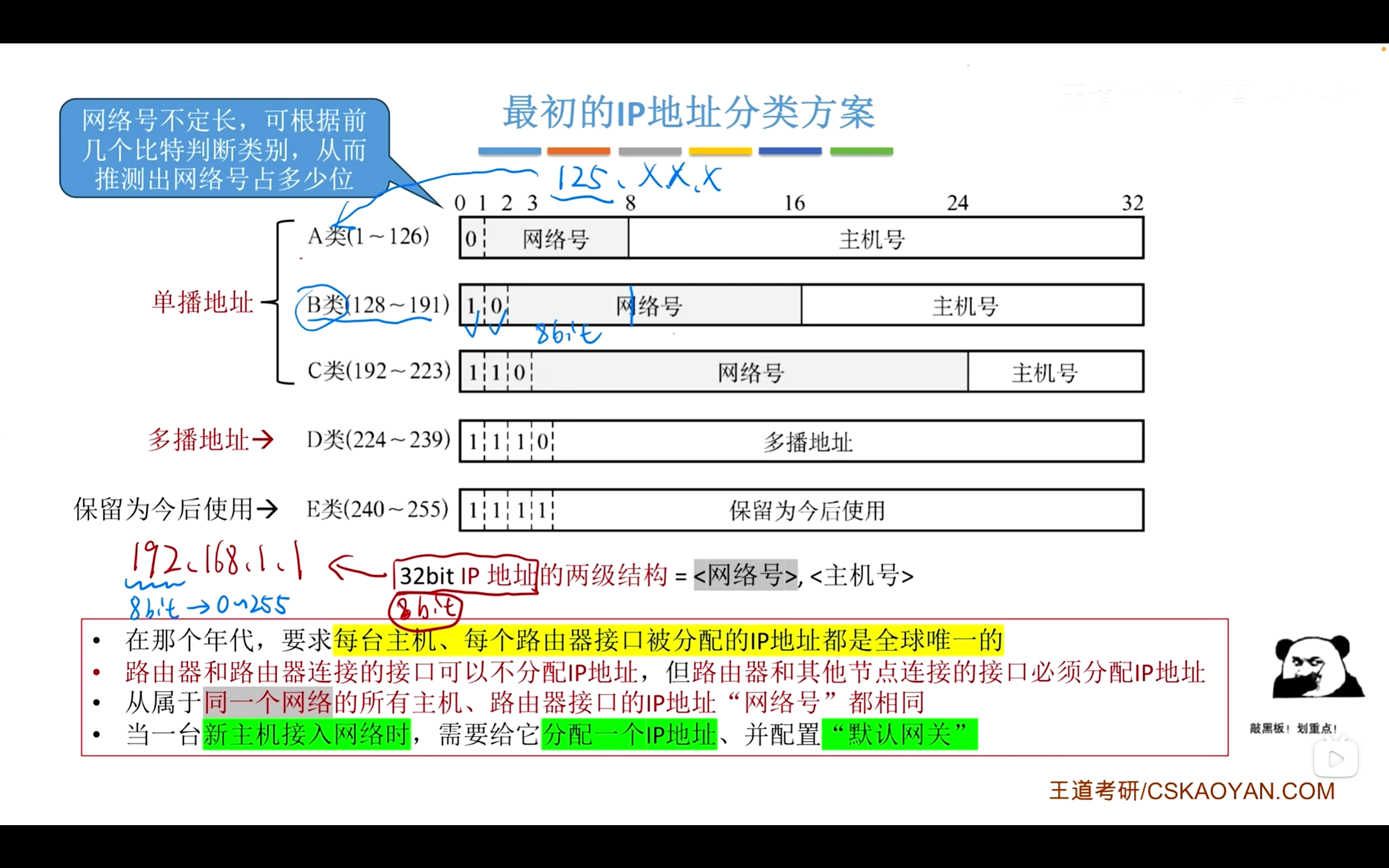Click the 王道考研/CSKAOYAN.COM watermark link
1389x868 pixels.
click(x=1192, y=791)
